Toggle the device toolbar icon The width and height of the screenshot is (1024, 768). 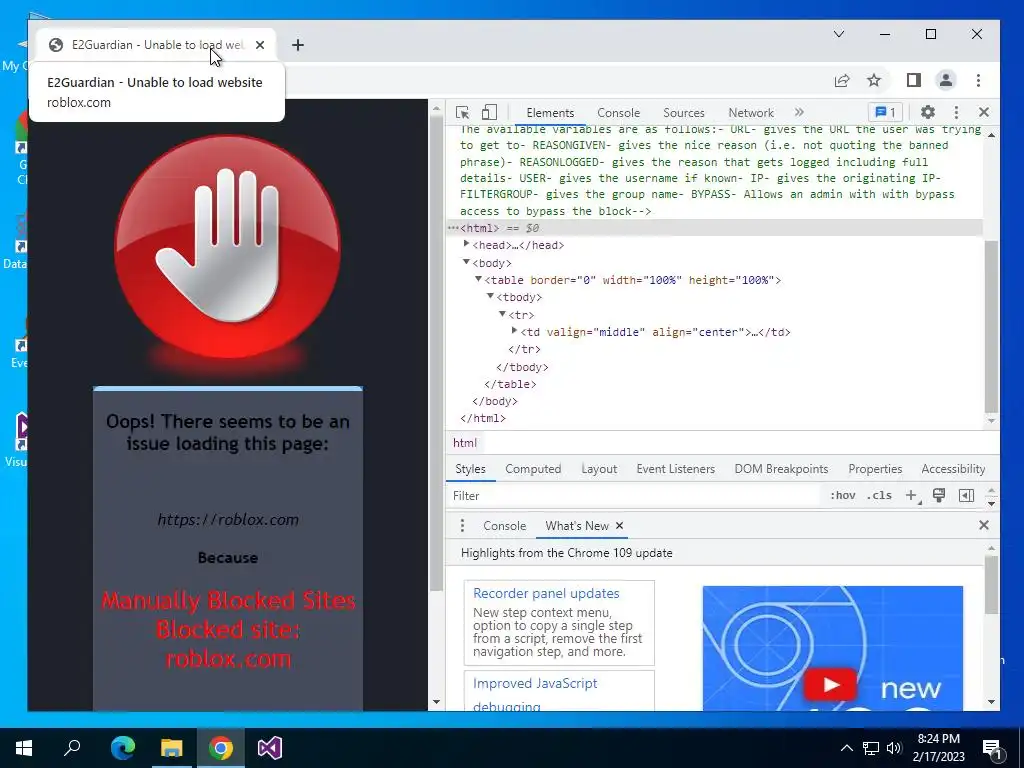click(x=489, y=112)
